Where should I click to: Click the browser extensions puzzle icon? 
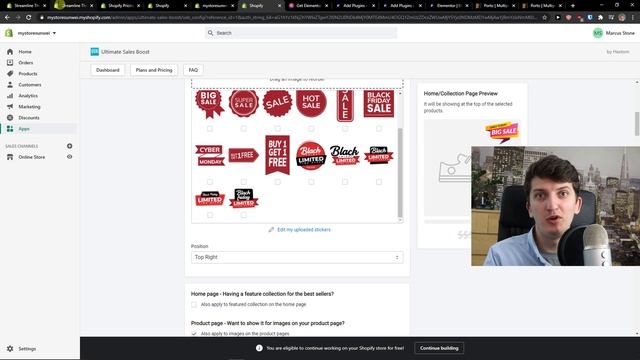point(600,18)
